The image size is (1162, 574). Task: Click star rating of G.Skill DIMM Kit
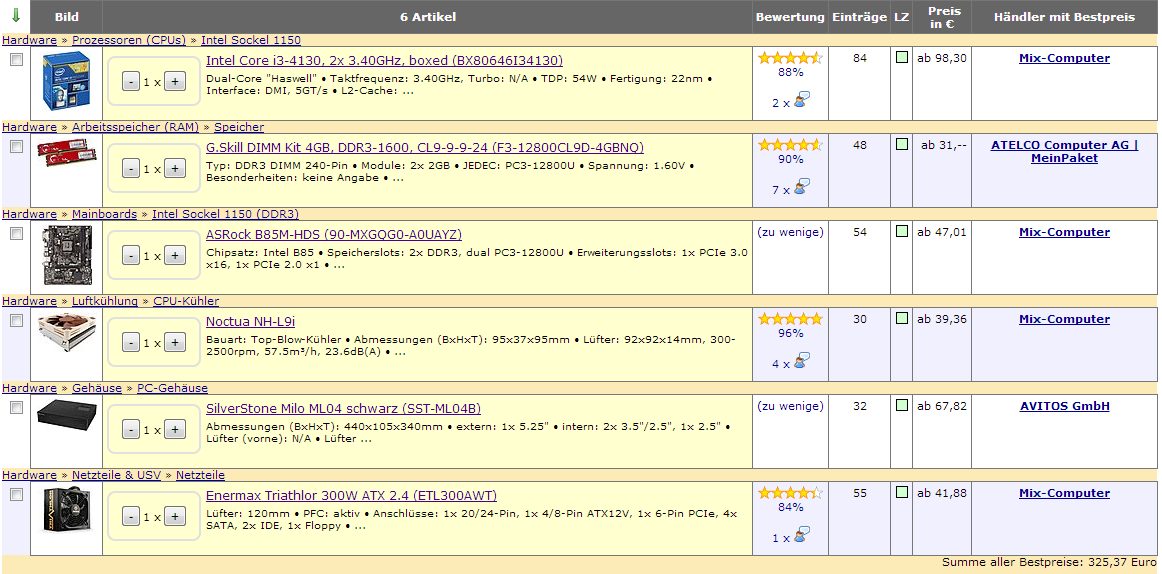click(790, 144)
